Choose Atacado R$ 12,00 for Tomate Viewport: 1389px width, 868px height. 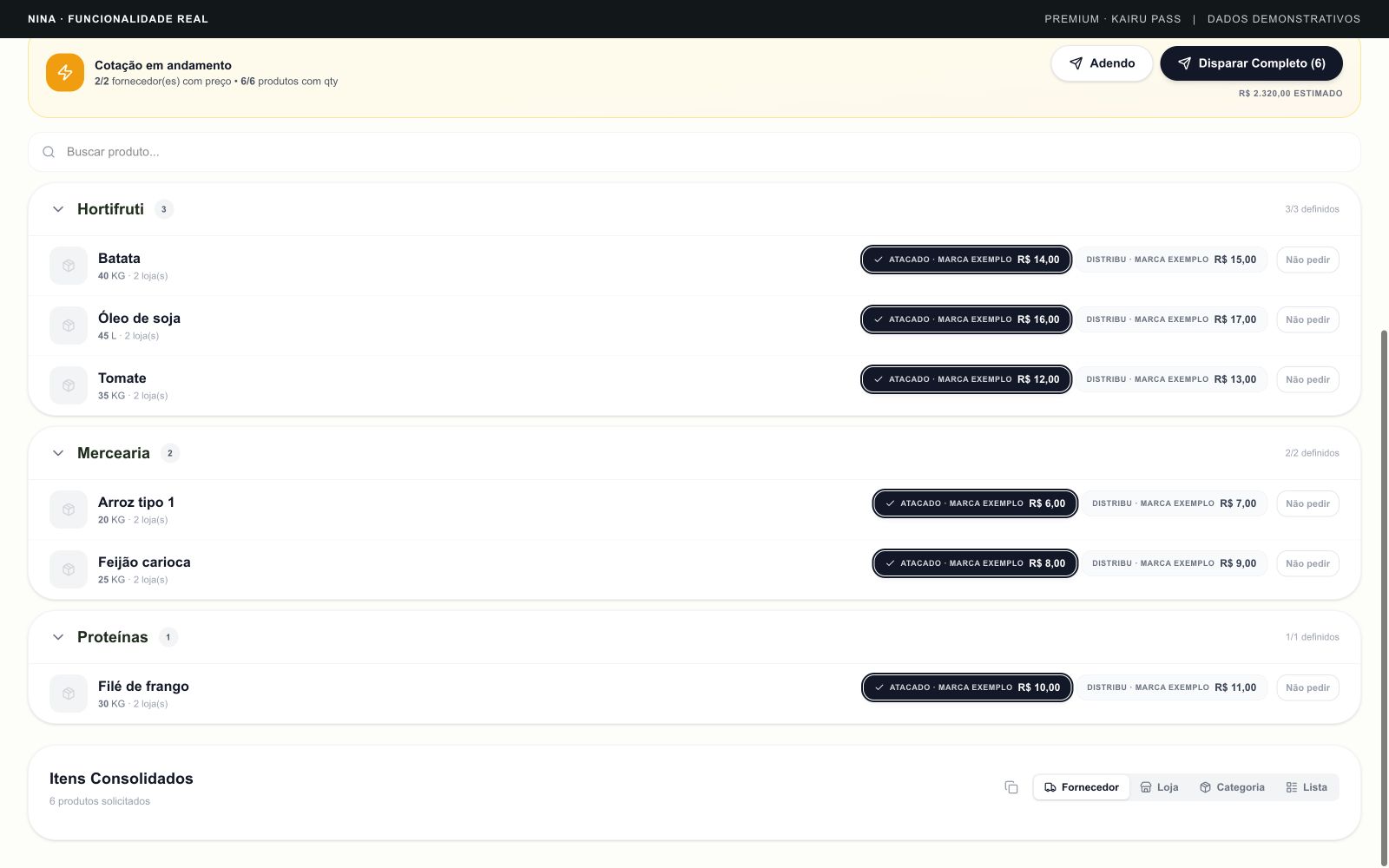click(x=966, y=379)
